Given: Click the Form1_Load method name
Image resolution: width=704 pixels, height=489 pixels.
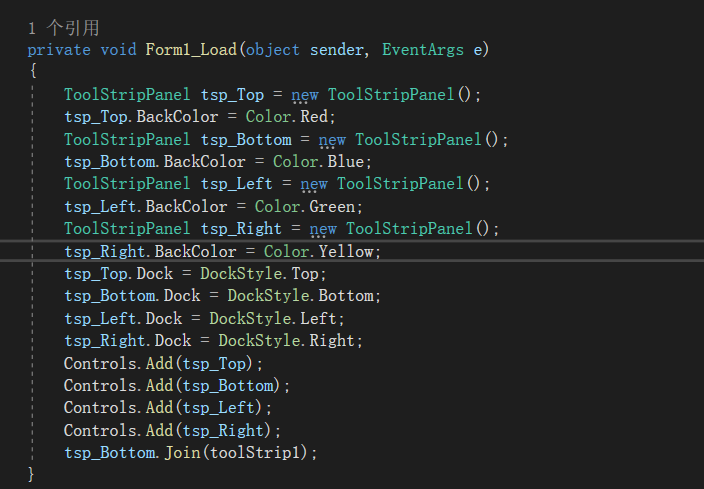Looking at the screenshot, I should point(191,49).
